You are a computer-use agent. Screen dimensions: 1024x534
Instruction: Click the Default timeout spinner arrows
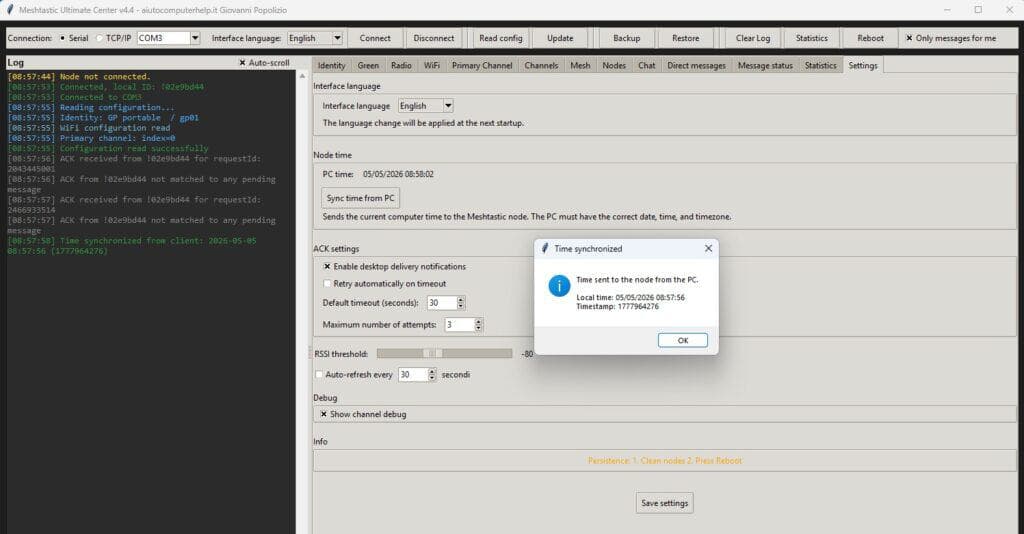click(461, 303)
